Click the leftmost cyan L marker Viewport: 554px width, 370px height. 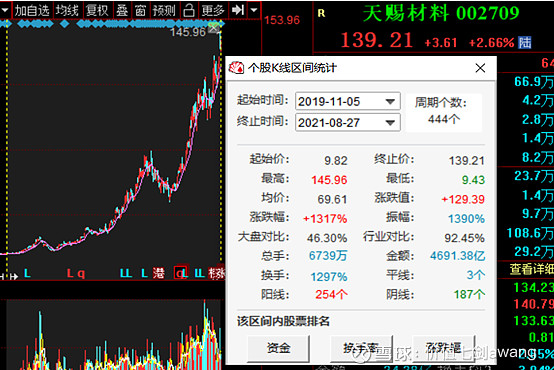[x=27, y=273]
